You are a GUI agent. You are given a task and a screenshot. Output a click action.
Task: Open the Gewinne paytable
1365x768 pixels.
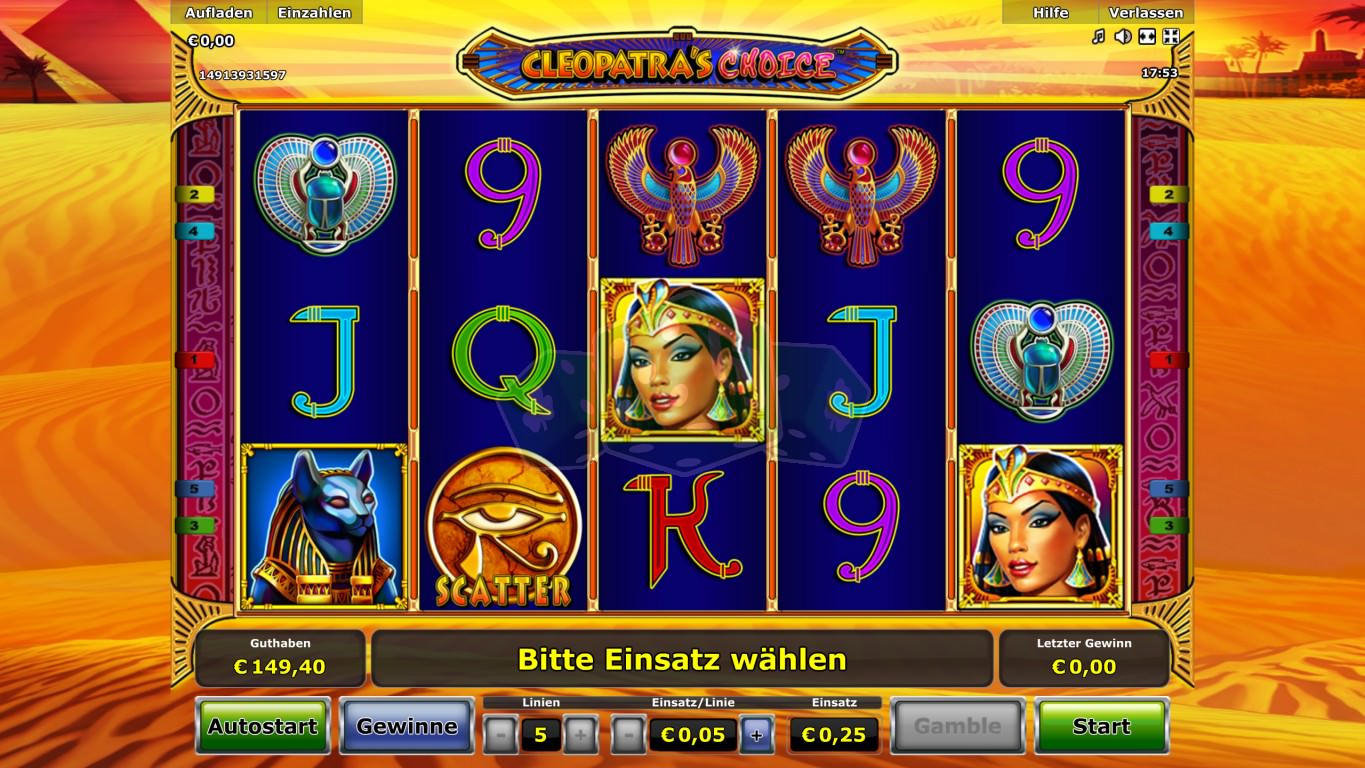[x=407, y=726]
